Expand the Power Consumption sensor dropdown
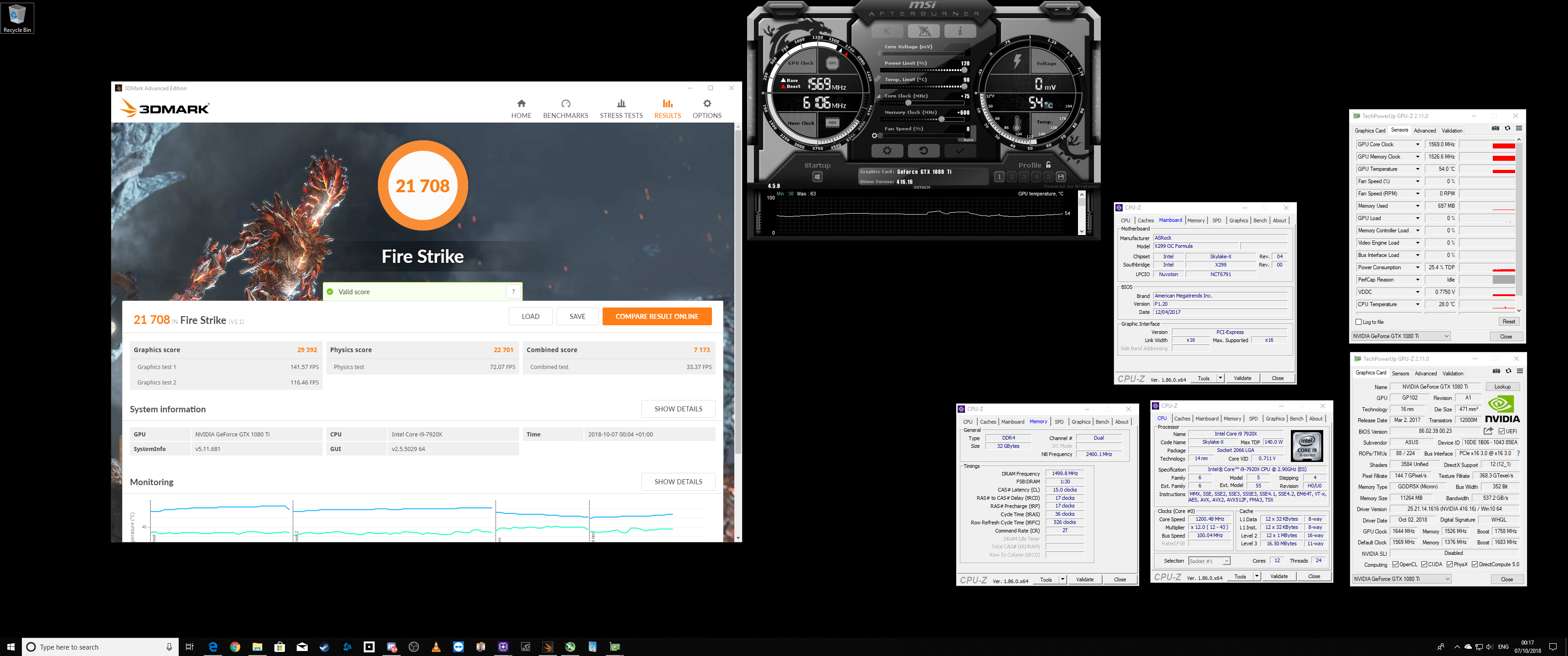This screenshot has height=656, width=1568. (x=1418, y=267)
